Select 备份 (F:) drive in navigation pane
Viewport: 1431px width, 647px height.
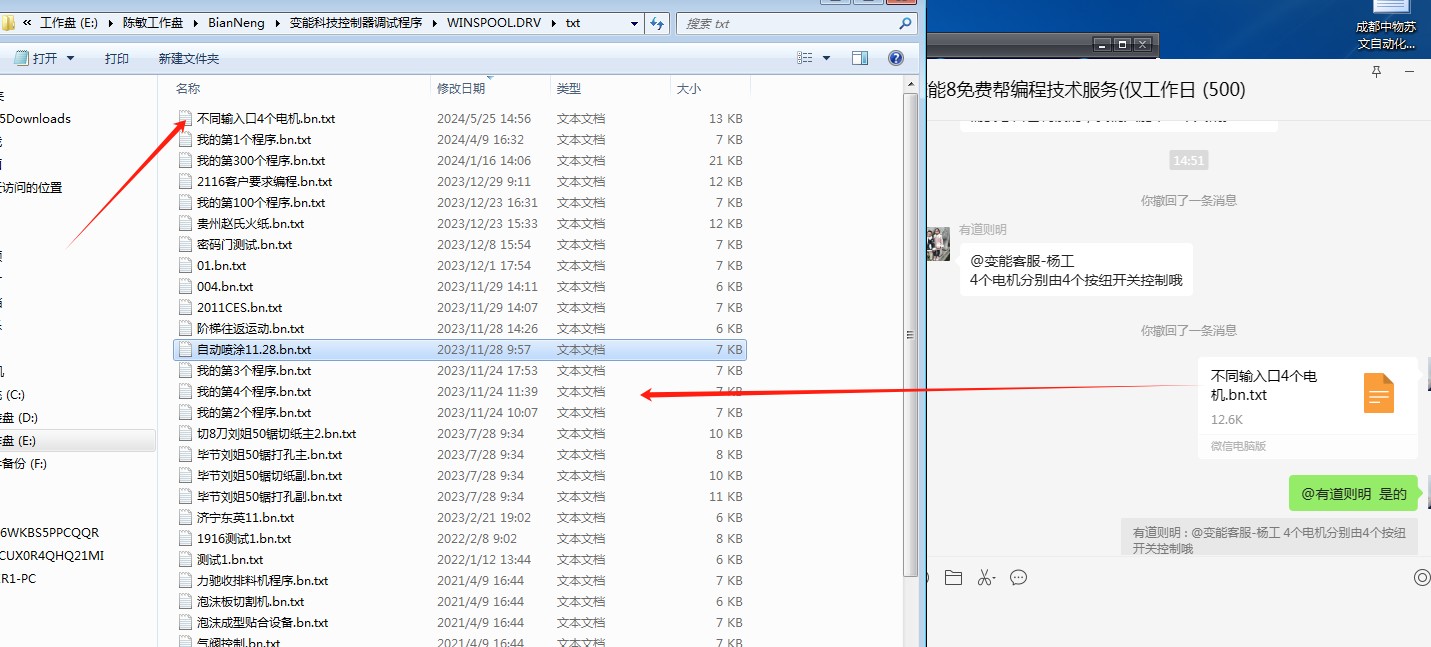[23, 463]
